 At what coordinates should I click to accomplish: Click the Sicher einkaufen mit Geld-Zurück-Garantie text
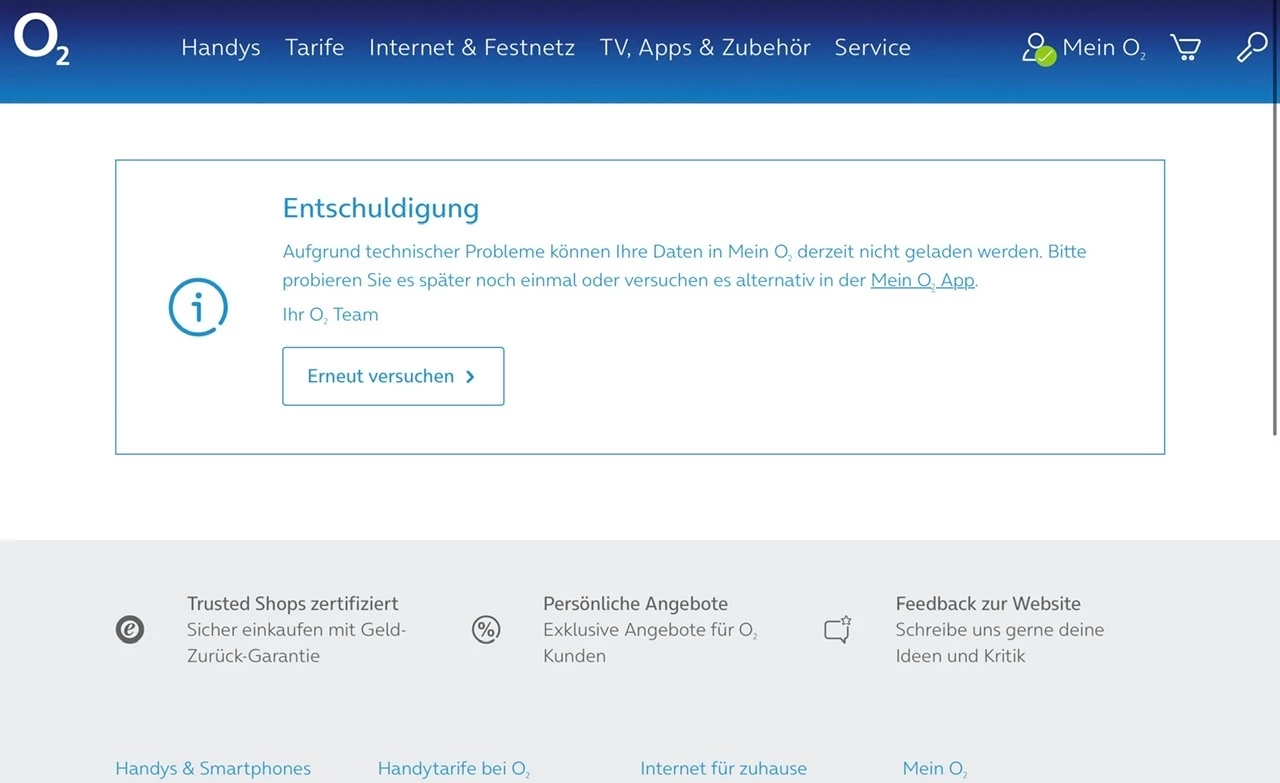(297, 643)
